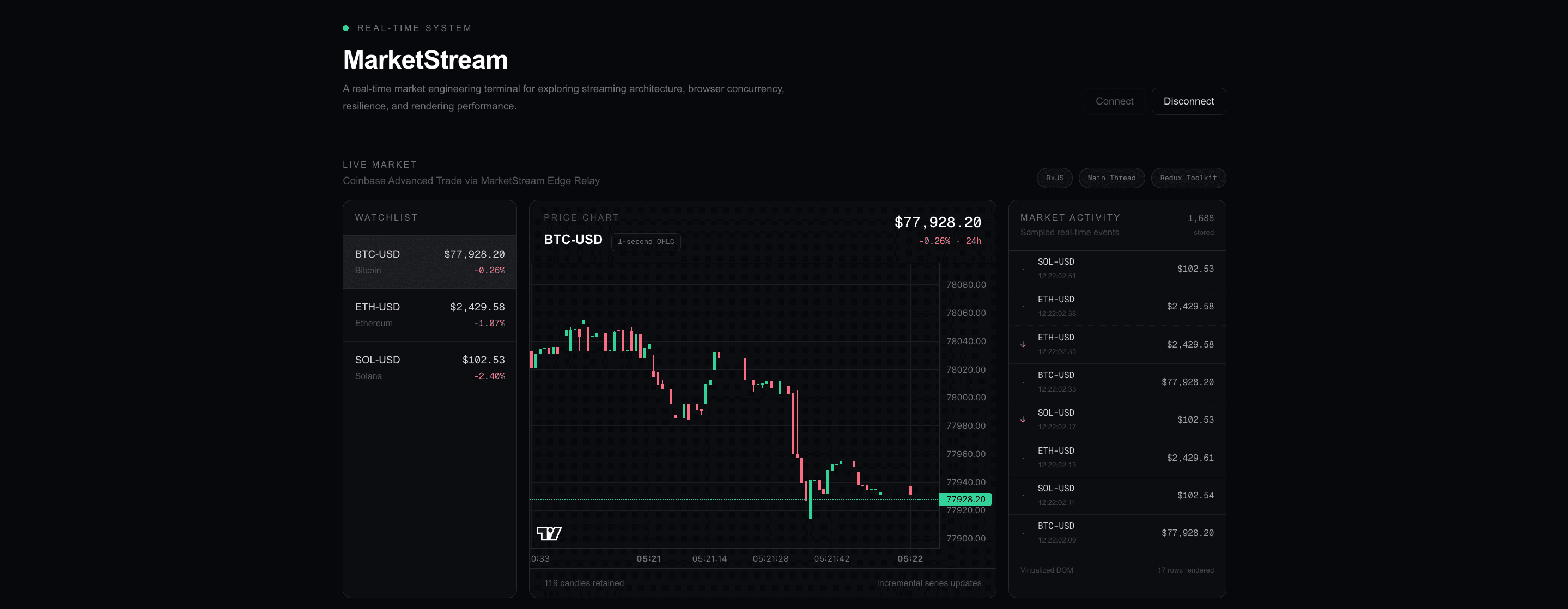This screenshot has height=609, width=1568.
Task: Click the green live status dot
Action: tap(346, 28)
